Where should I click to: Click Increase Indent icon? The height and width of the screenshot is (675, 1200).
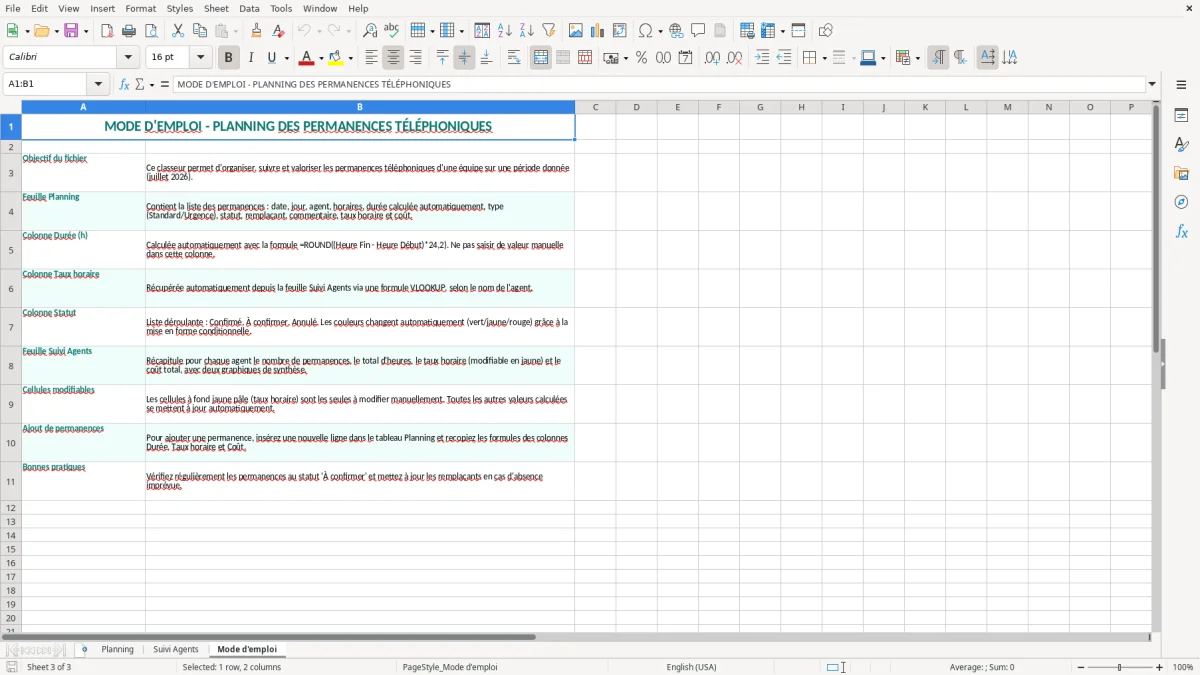(762, 58)
